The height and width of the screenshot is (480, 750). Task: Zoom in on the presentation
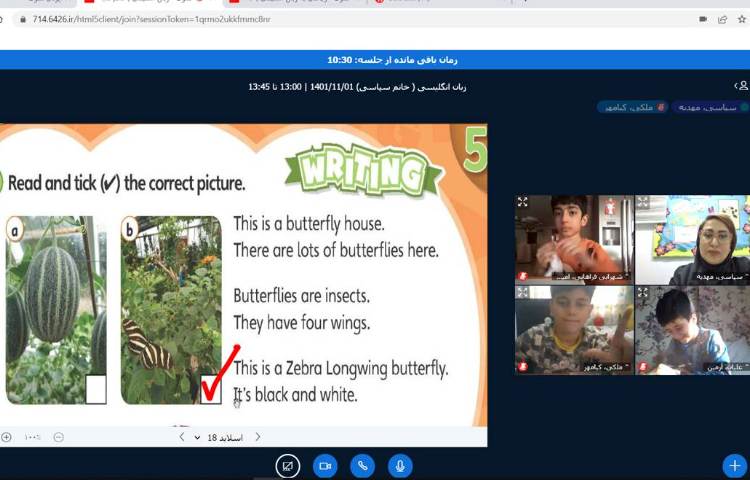tap(7, 437)
